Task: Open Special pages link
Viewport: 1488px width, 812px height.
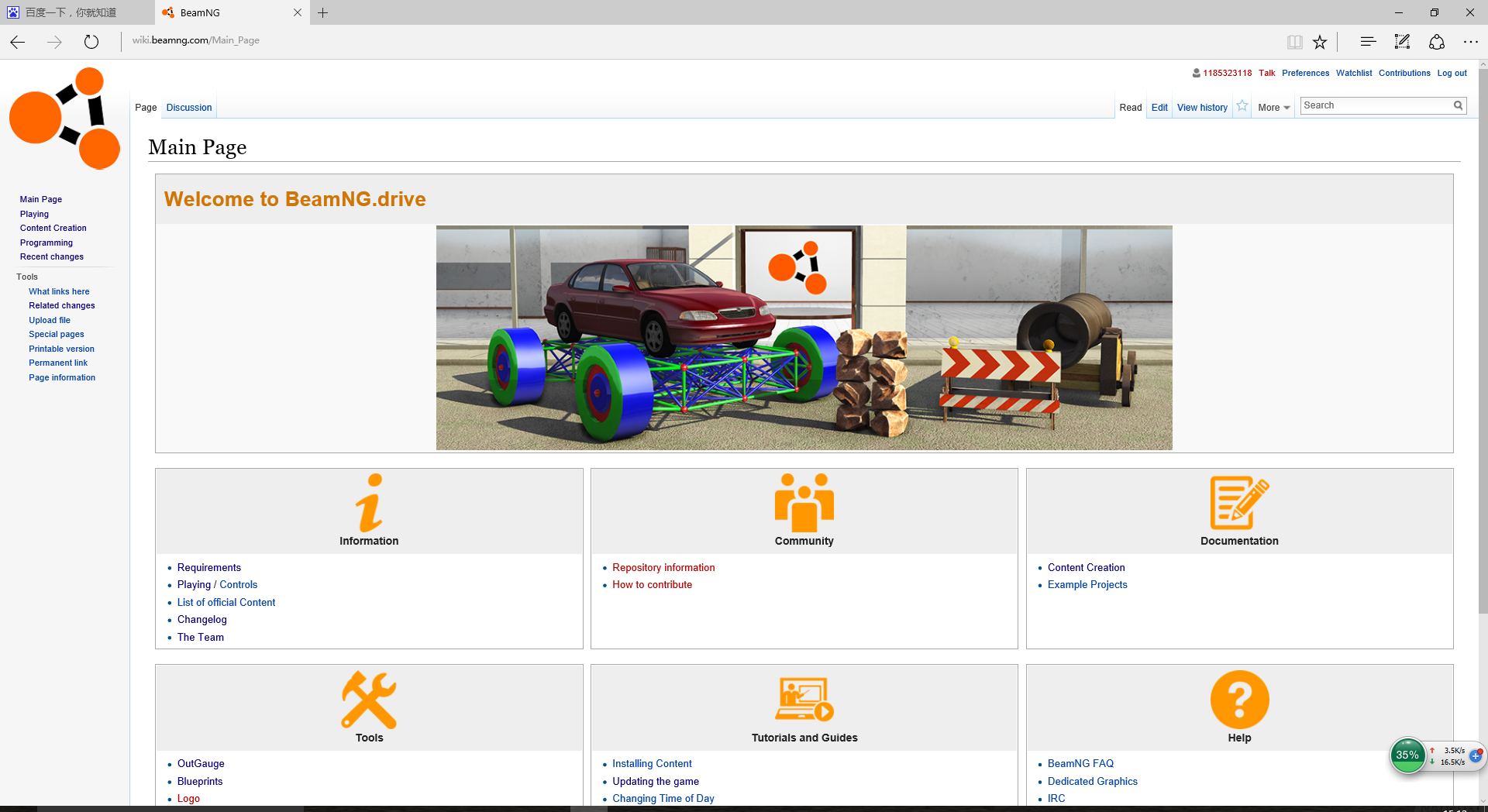Action: click(57, 334)
